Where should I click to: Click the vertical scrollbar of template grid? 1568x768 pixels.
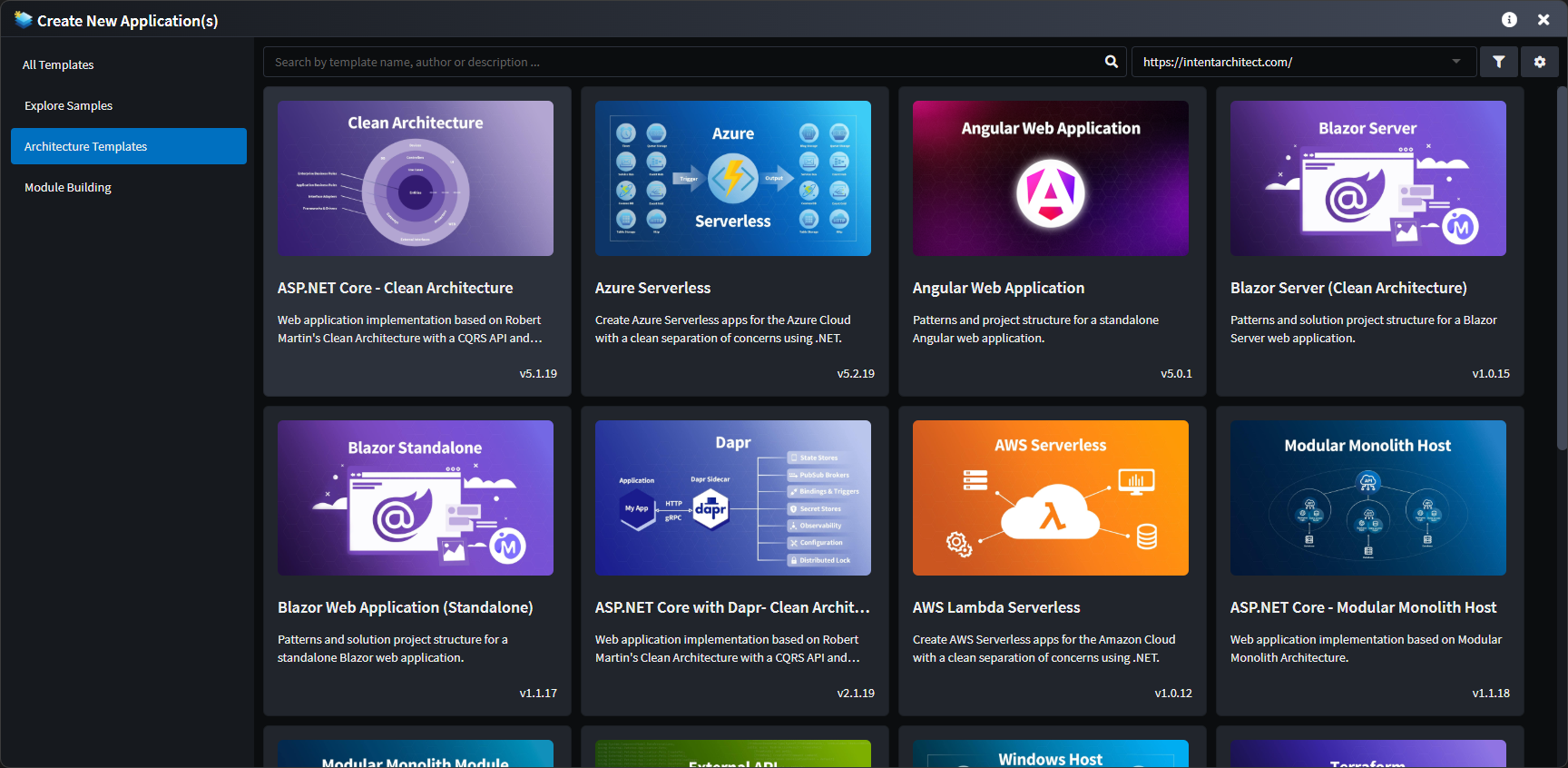[1562, 268]
